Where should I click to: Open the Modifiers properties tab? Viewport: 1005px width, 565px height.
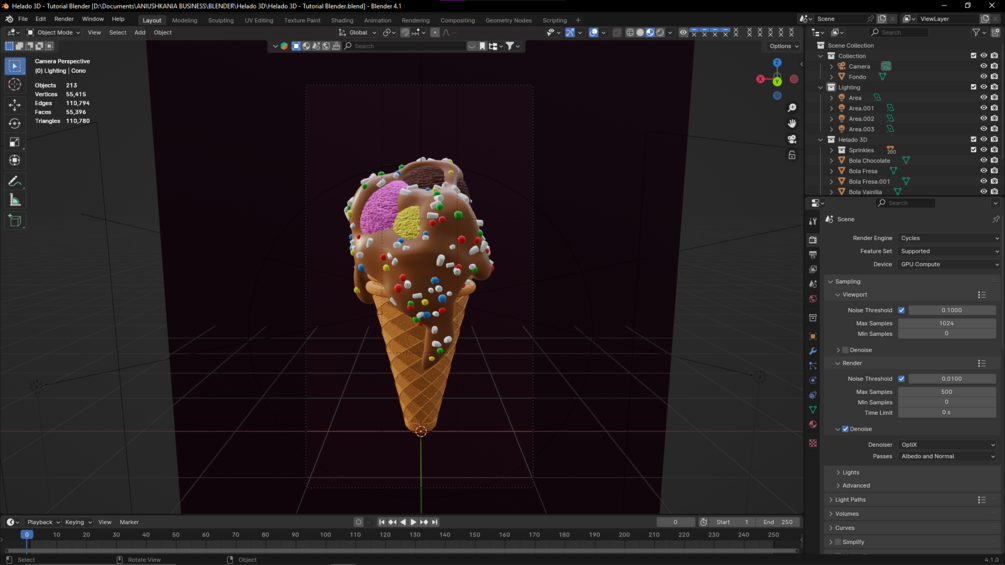coord(813,351)
